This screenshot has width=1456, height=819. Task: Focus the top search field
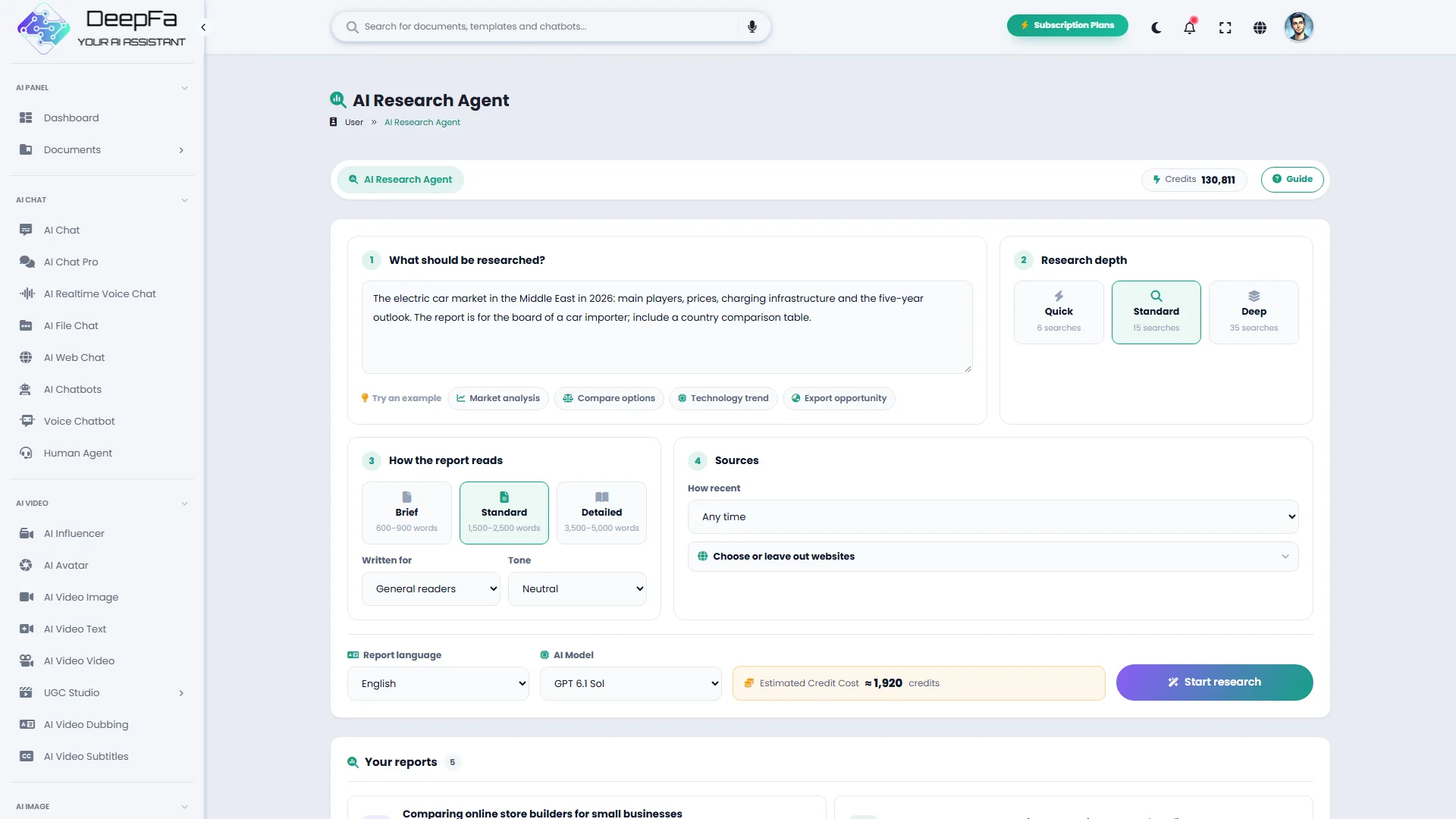(551, 27)
